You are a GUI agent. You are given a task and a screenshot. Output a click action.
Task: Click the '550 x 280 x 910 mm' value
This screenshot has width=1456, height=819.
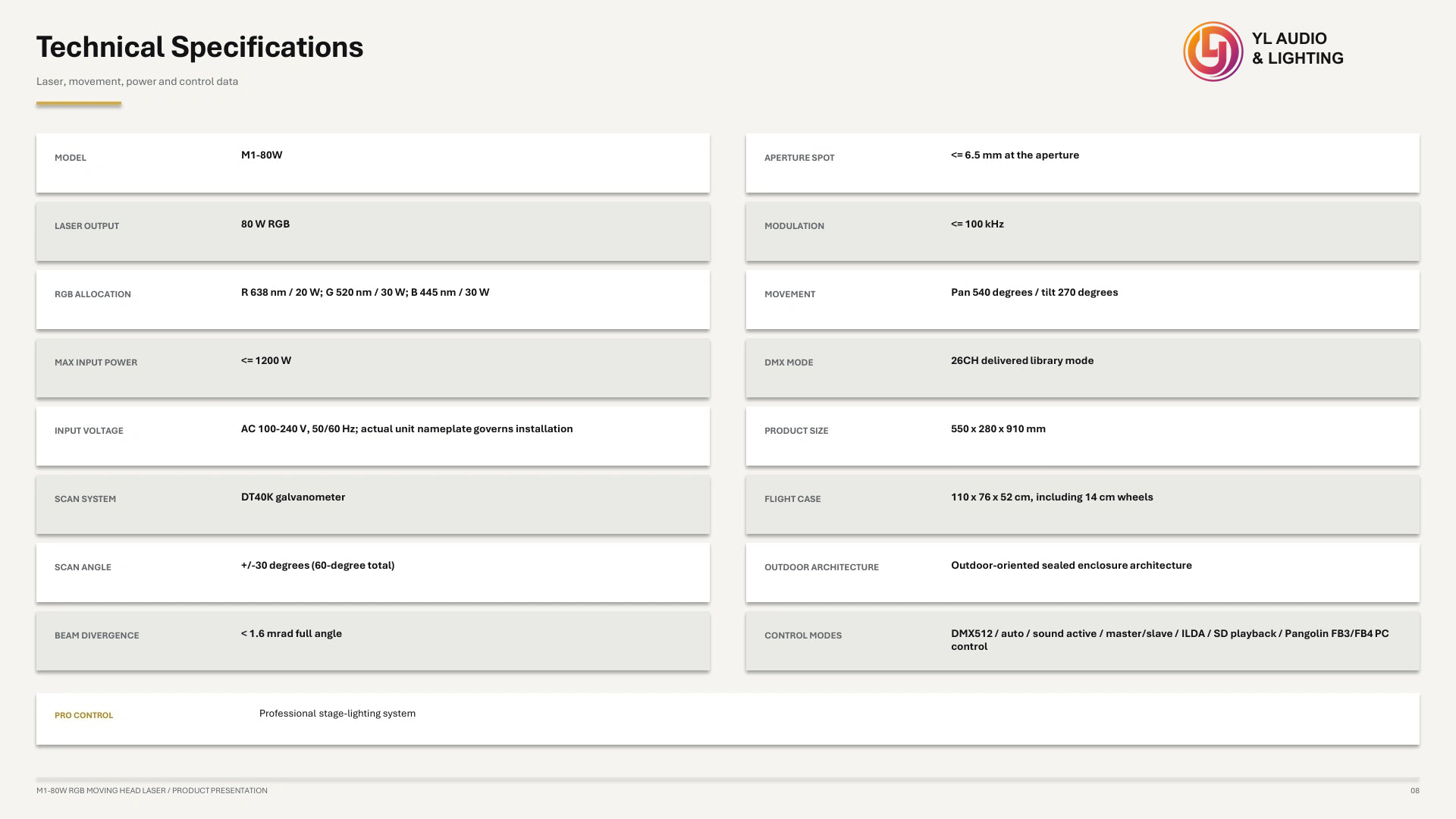998,428
